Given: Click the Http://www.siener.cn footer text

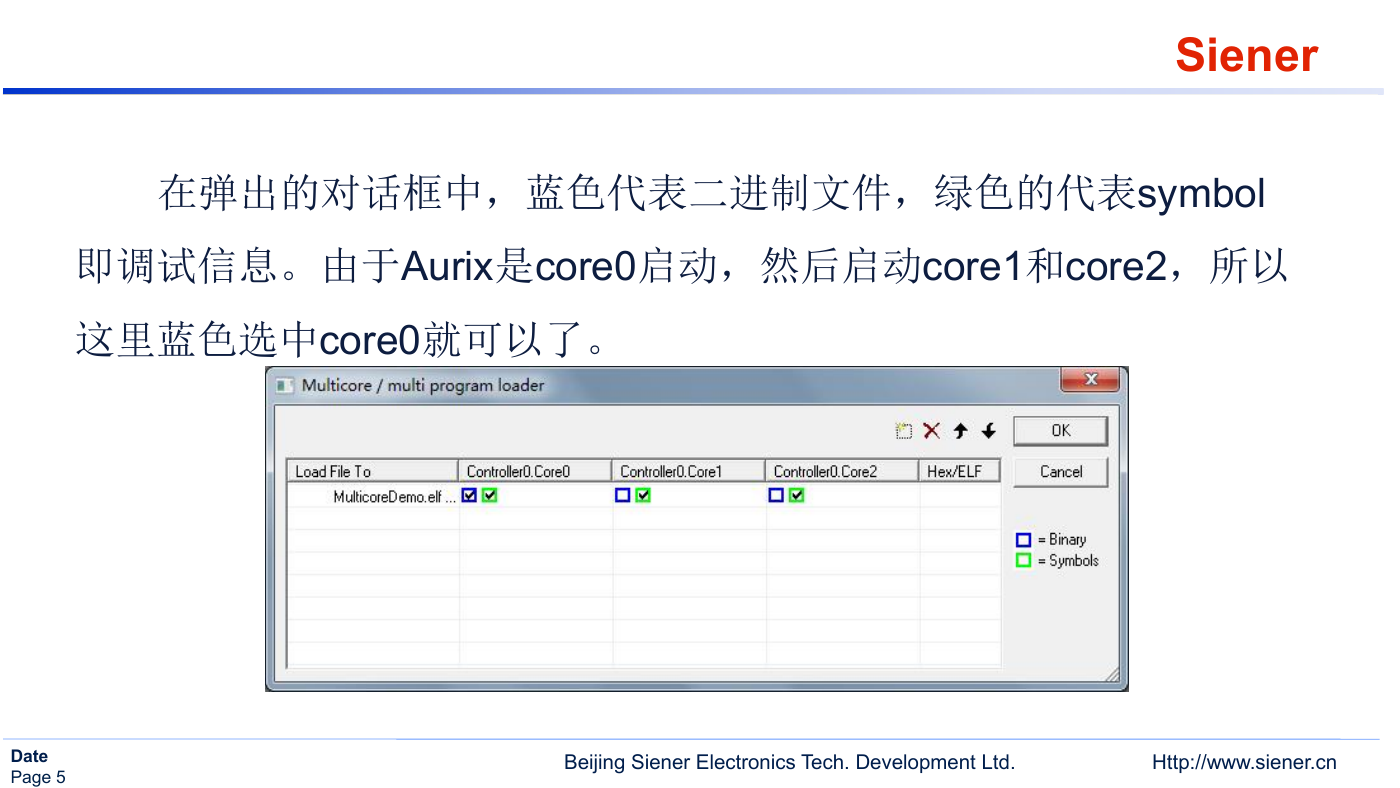Looking at the screenshot, I should point(1244,762).
